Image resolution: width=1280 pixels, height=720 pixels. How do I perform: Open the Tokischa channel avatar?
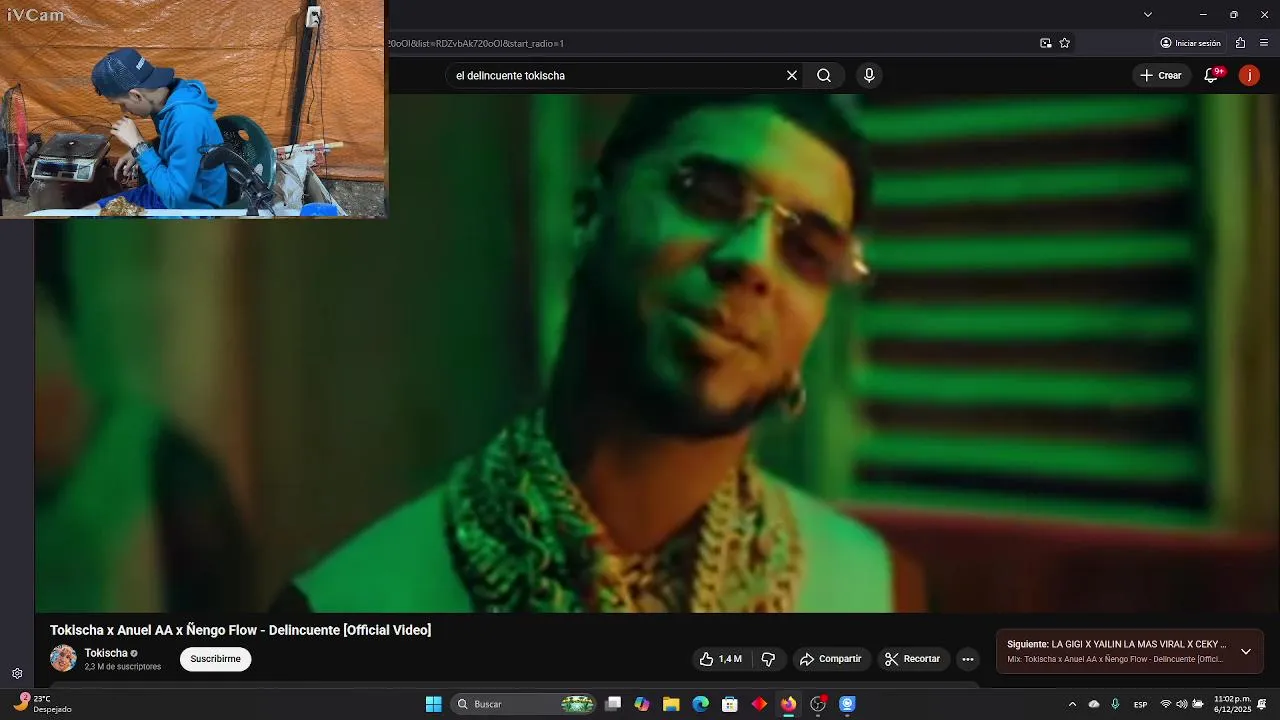(63, 658)
